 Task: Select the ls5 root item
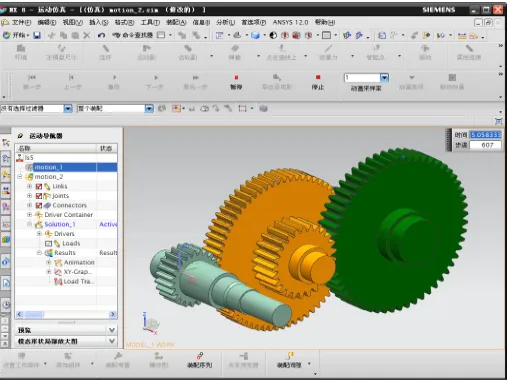pyautogui.click(x=29, y=158)
